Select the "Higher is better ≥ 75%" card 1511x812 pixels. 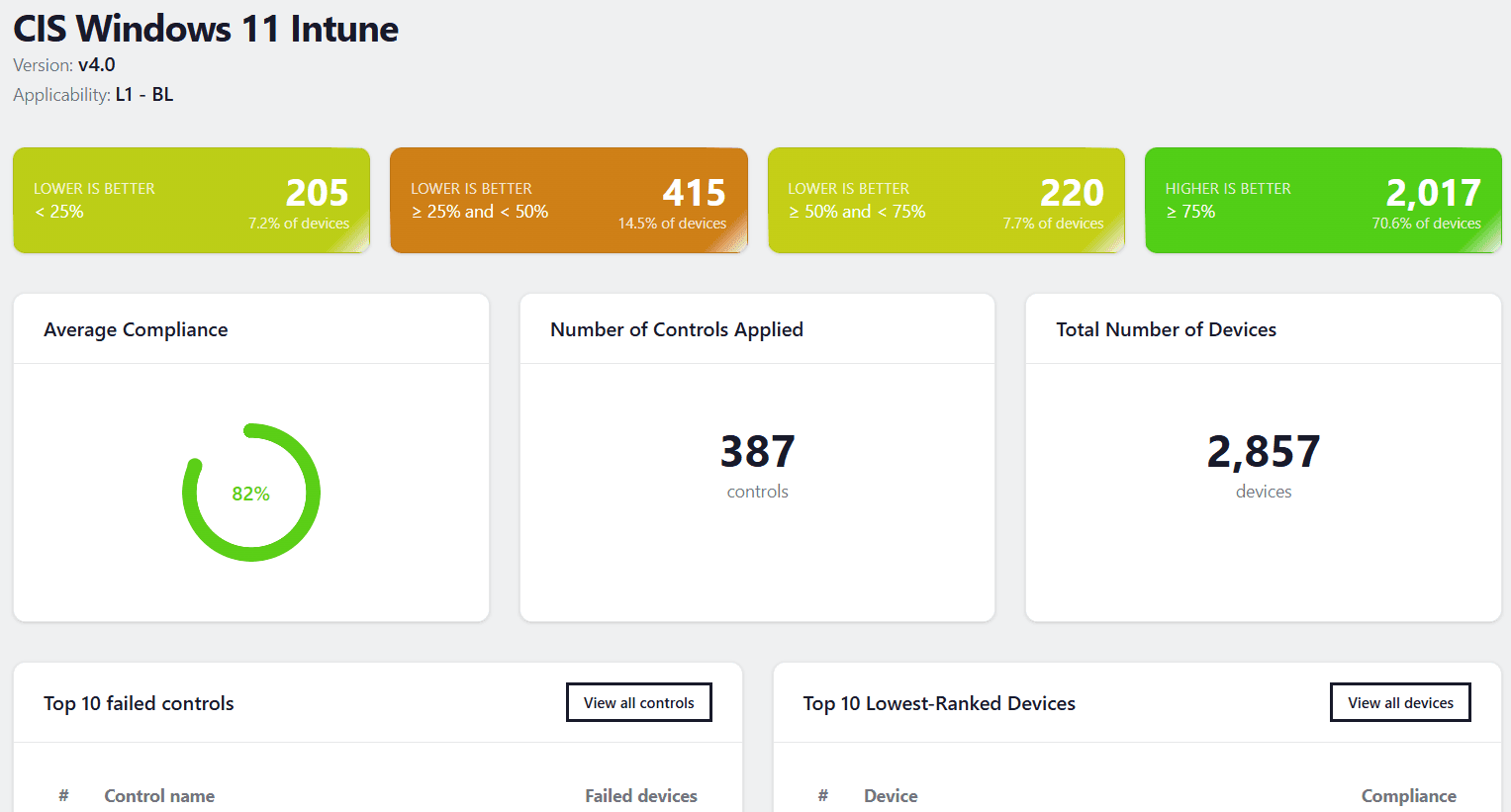click(x=1323, y=200)
